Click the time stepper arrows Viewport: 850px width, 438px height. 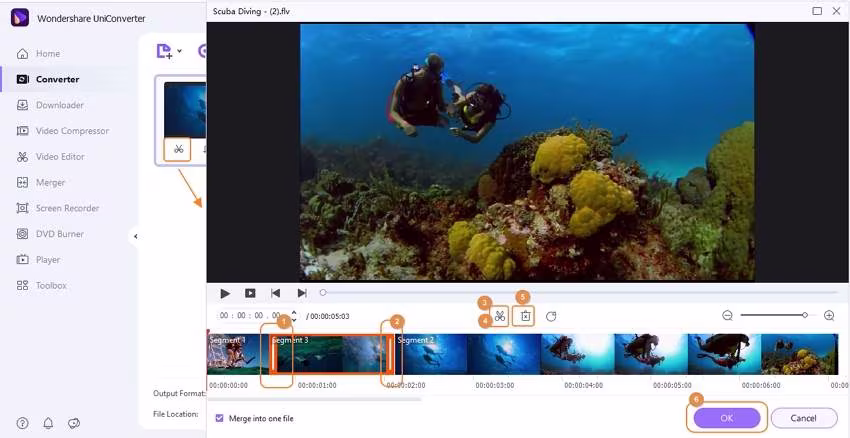[294, 315]
